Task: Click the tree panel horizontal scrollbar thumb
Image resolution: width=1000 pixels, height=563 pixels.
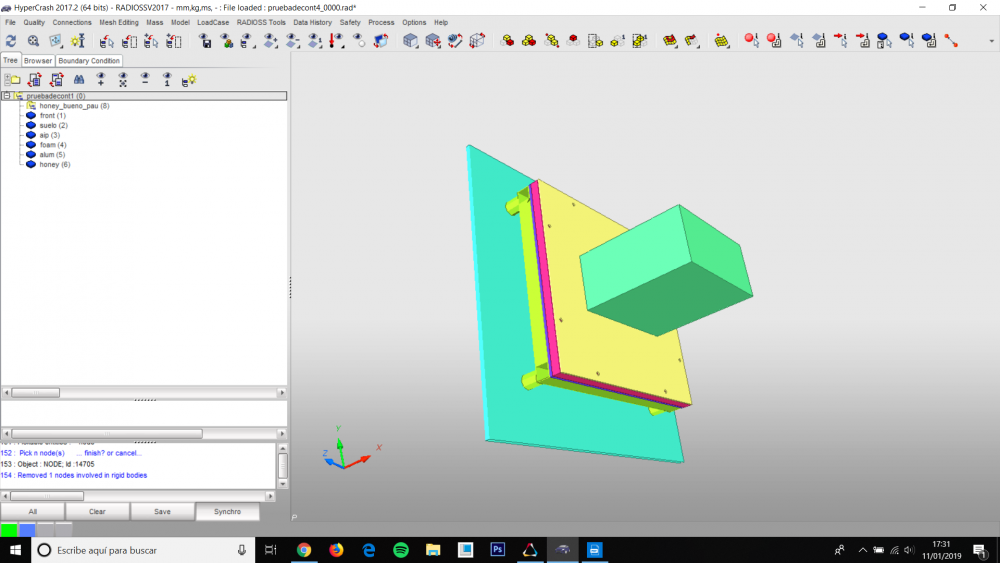Action: coord(36,393)
